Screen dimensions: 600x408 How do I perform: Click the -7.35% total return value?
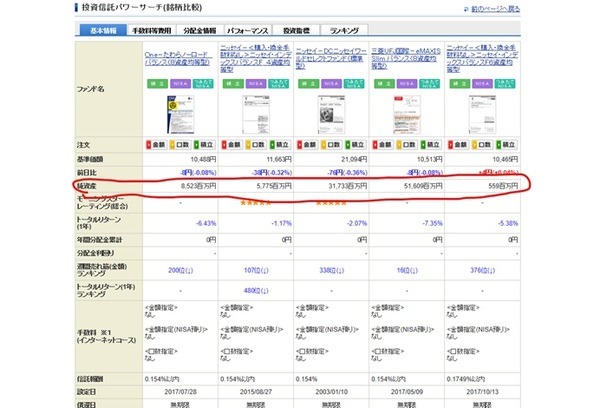[432, 223]
